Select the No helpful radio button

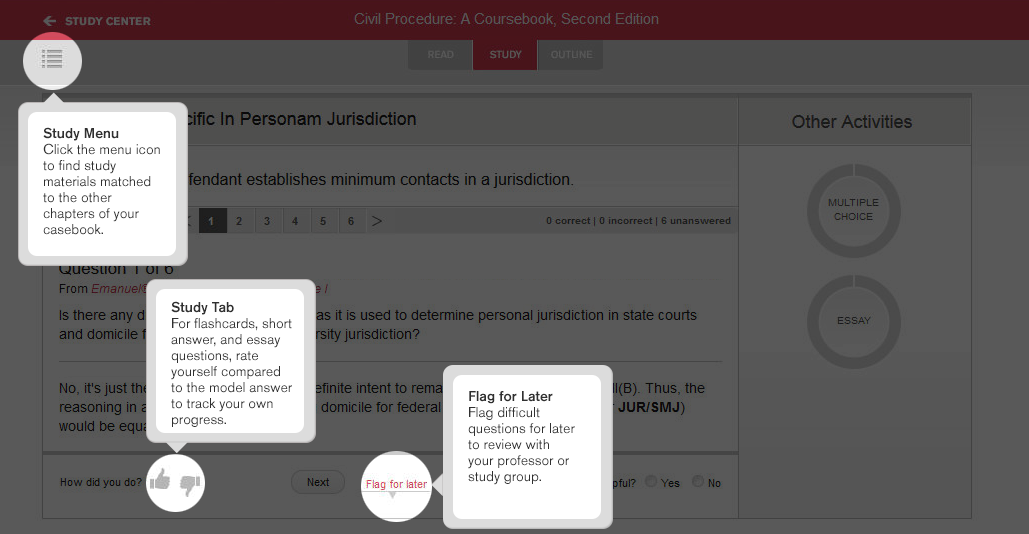pyautogui.click(x=698, y=482)
